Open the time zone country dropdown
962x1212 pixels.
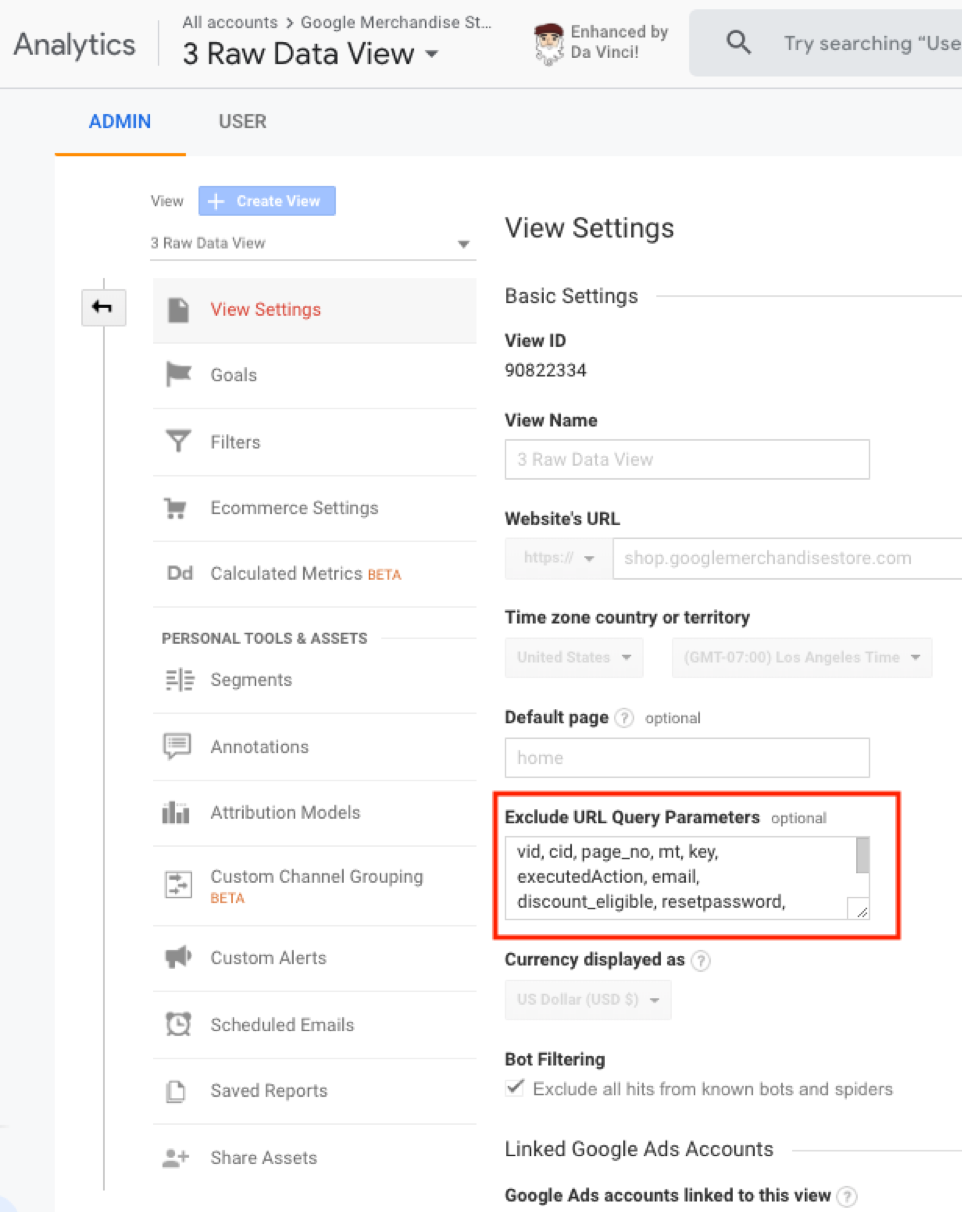tap(572, 657)
